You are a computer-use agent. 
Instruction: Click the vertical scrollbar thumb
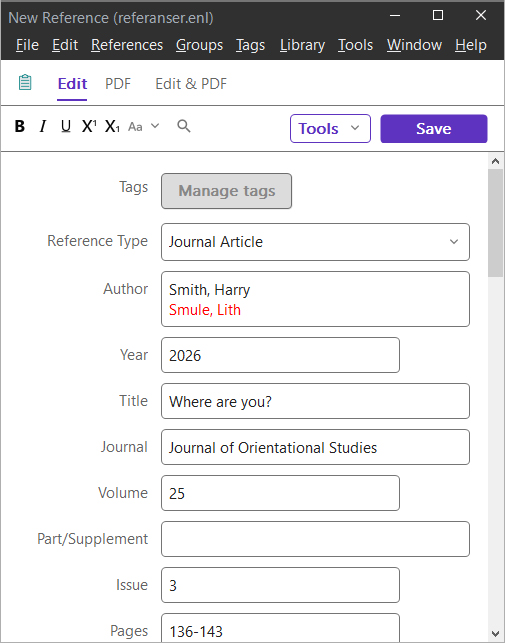point(496,223)
